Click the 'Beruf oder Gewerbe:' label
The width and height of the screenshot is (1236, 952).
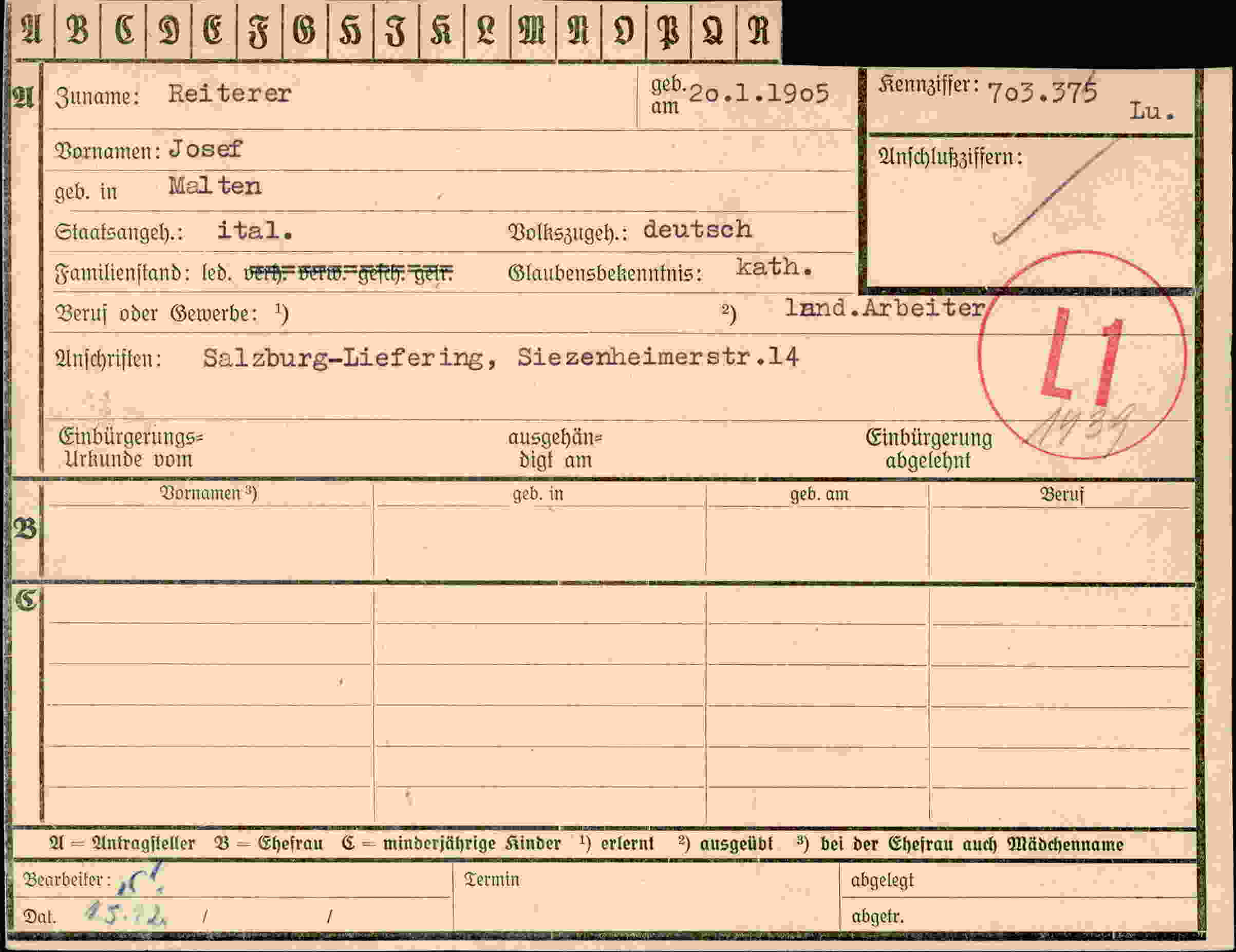pyautogui.click(x=156, y=313)
